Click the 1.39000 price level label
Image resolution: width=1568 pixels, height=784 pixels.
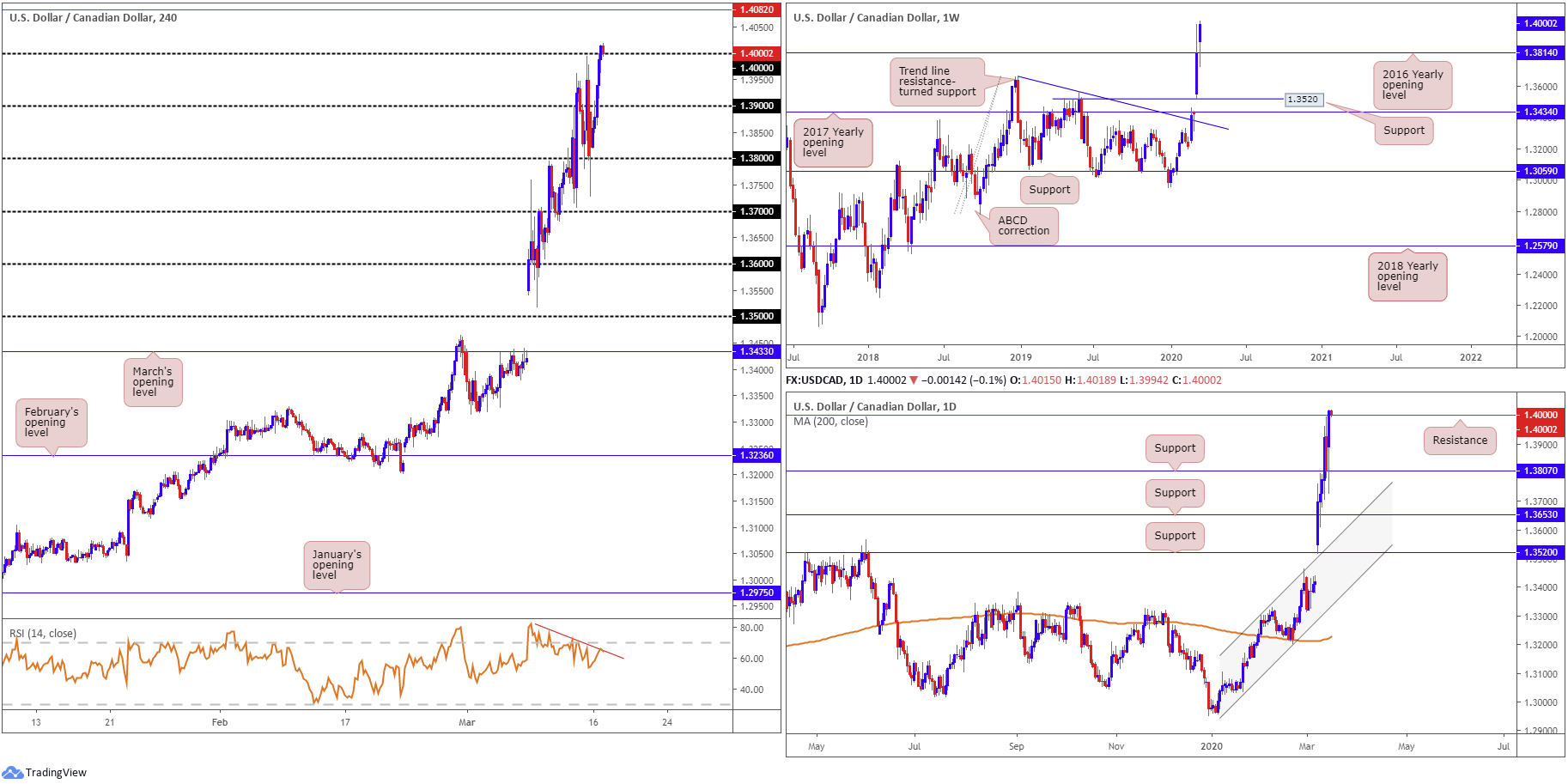757,106
